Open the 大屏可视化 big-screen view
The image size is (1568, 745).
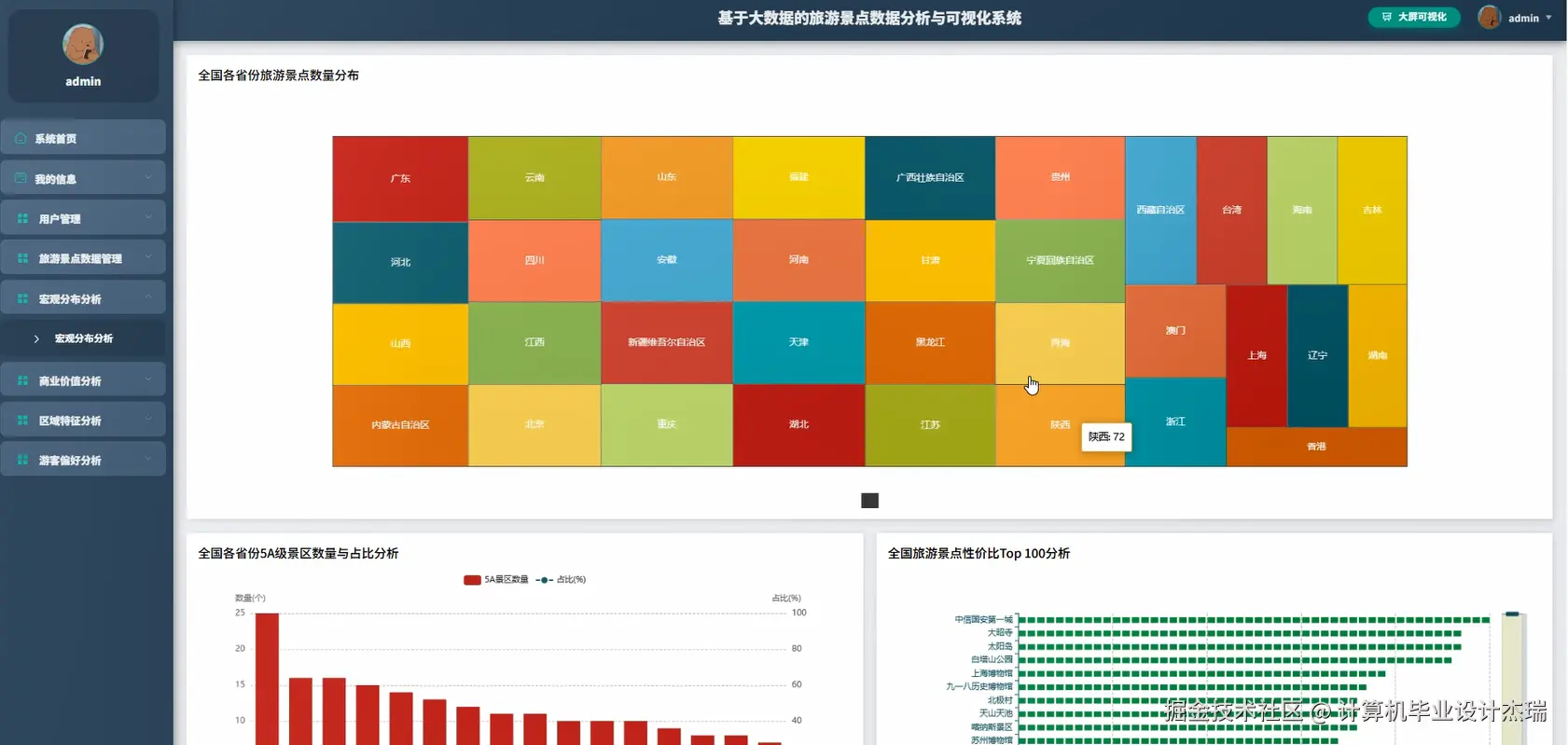[x=1414, y=17]
